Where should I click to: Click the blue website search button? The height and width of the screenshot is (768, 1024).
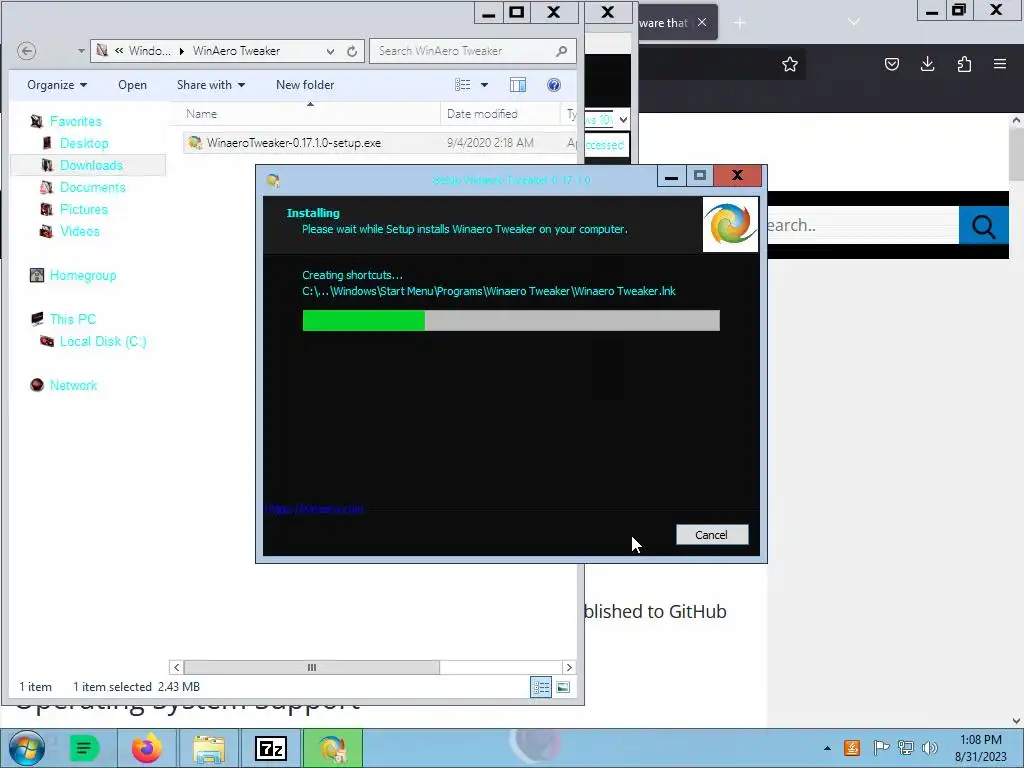point(984,225)
